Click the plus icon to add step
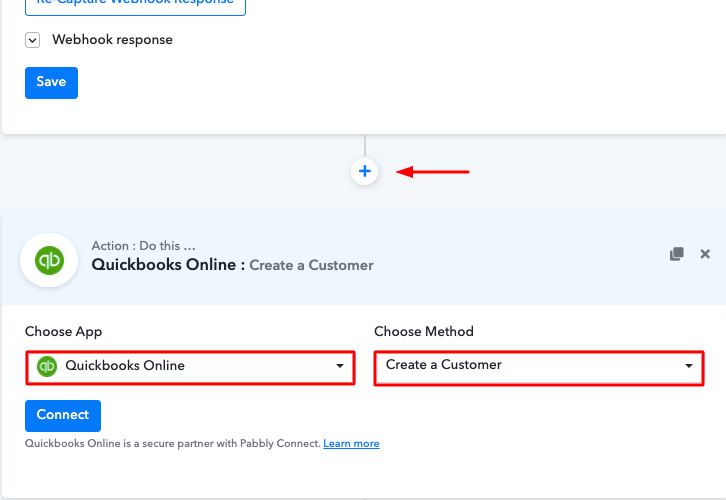This screenshot has width=726, height=500. point(364,171)
